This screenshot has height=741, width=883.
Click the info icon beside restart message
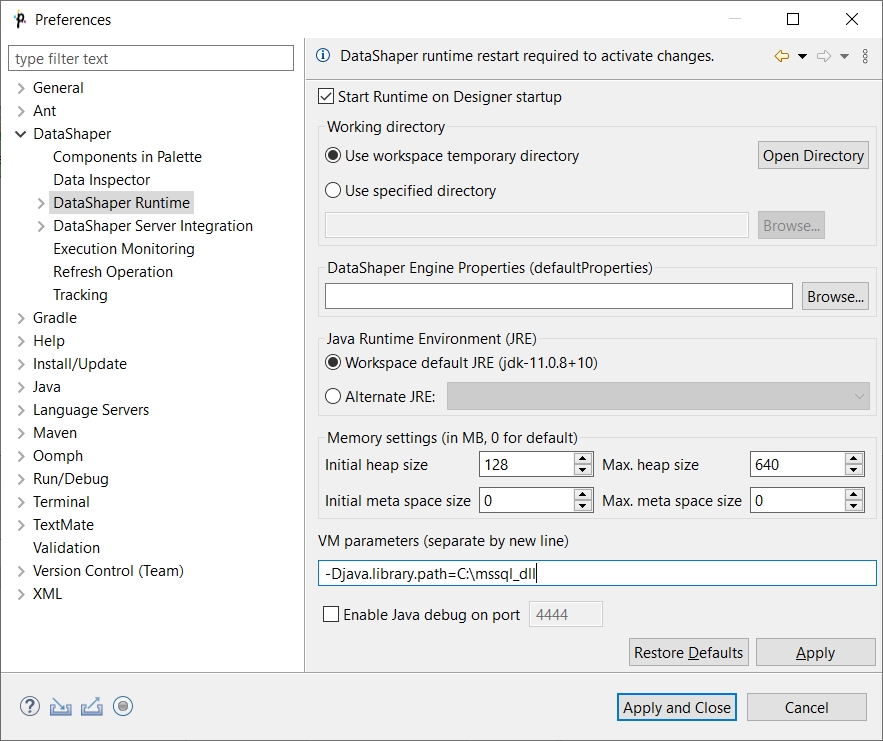(323, 55)
